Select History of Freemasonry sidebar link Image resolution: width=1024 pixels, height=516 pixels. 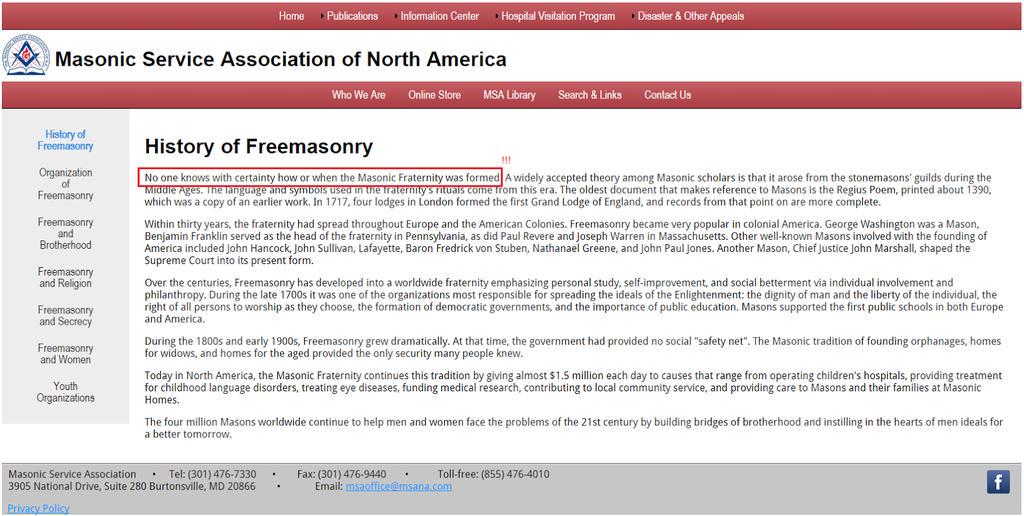65,140
